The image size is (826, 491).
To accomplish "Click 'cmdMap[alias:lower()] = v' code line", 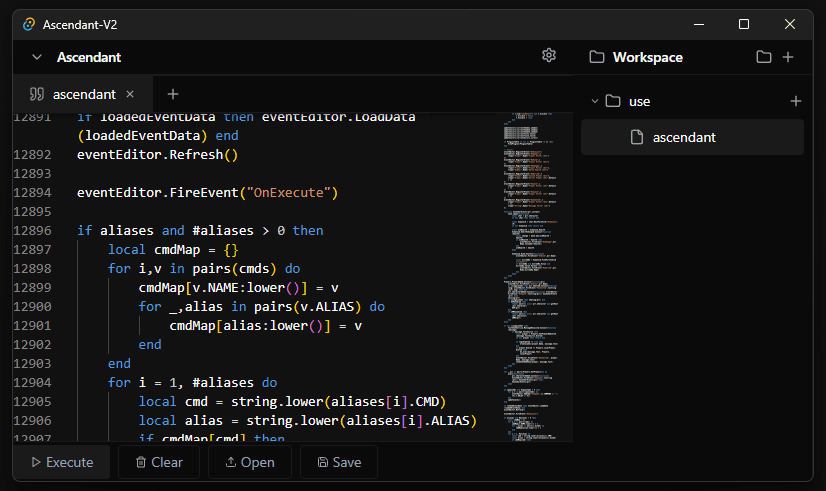I will point(266,326).
